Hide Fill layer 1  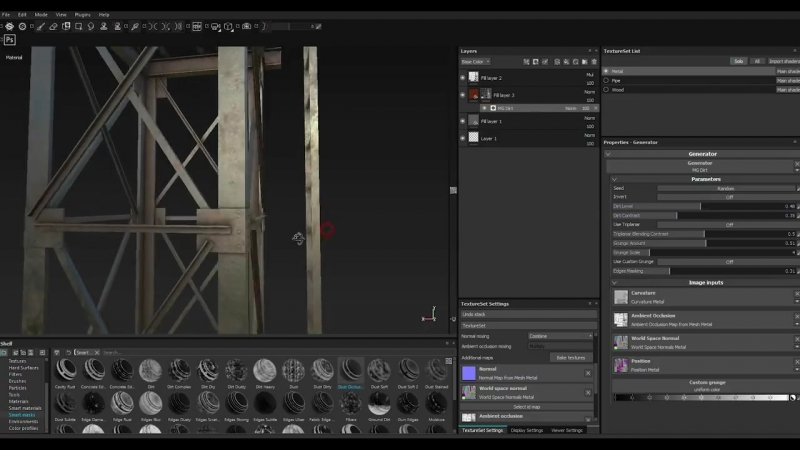click(463, 121)
